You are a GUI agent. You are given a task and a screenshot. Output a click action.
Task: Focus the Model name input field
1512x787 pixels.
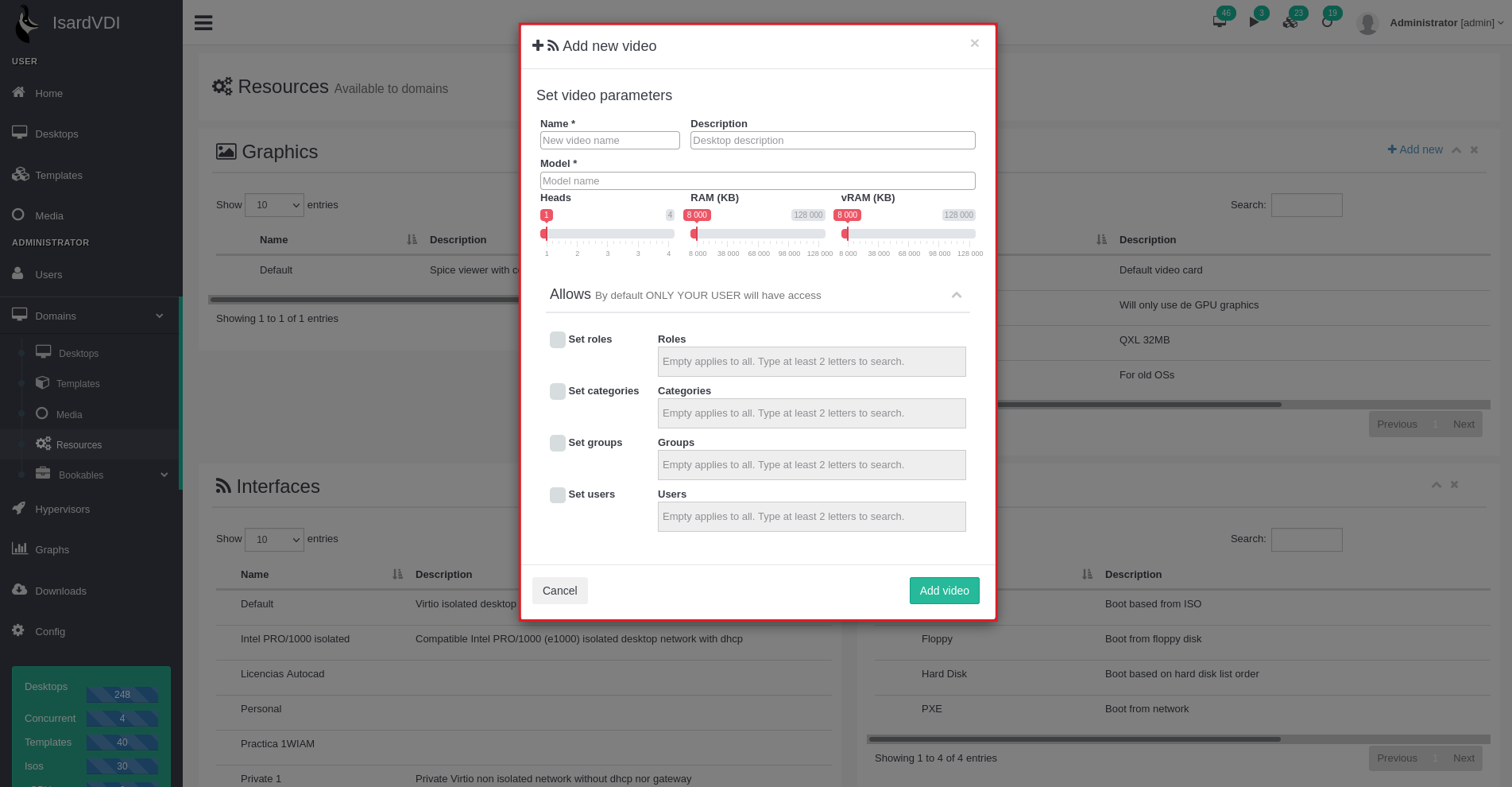tap(757, 181)
